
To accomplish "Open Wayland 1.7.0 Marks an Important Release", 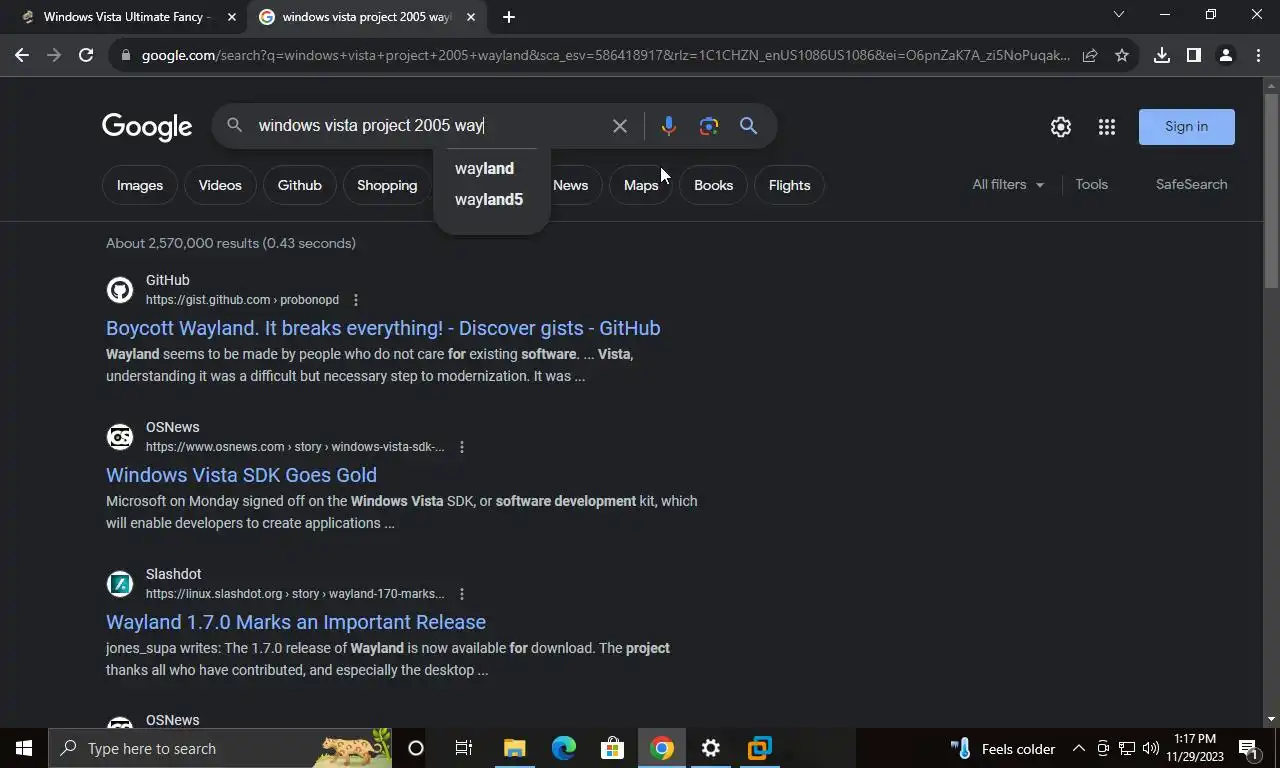I will click(296, 622).
